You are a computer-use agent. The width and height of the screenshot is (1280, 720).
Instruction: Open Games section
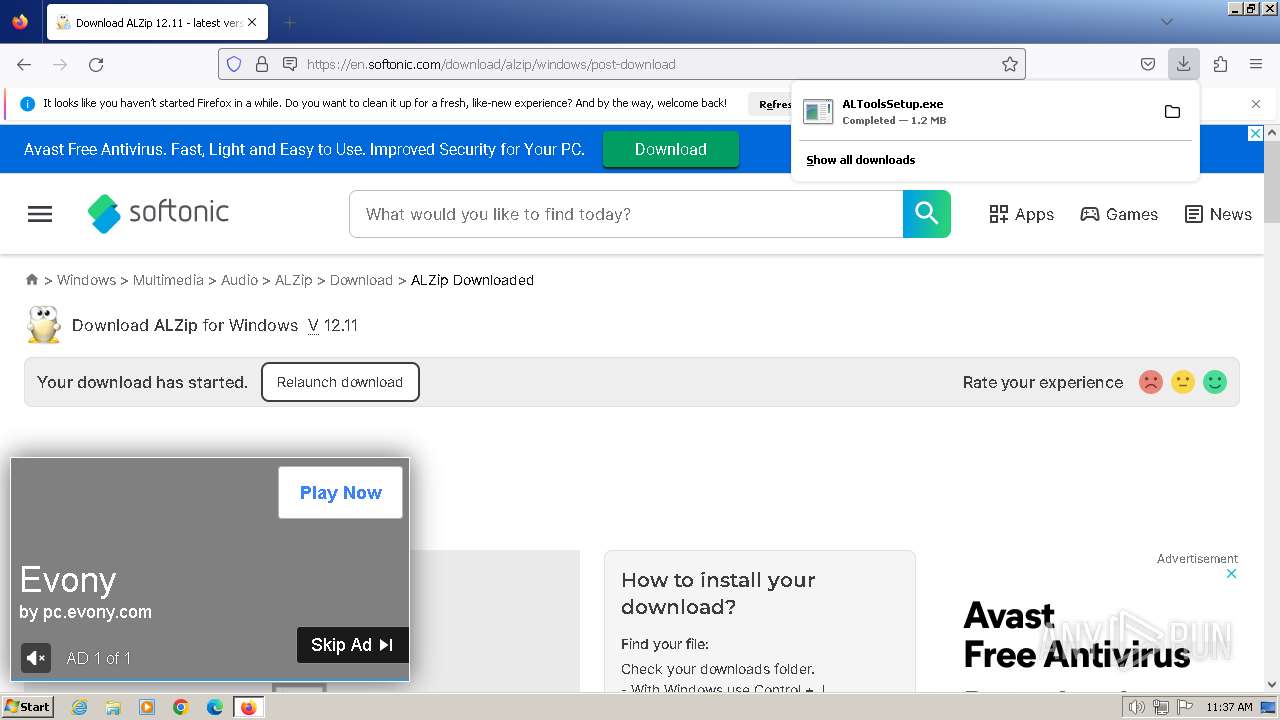coord(1119,214)
